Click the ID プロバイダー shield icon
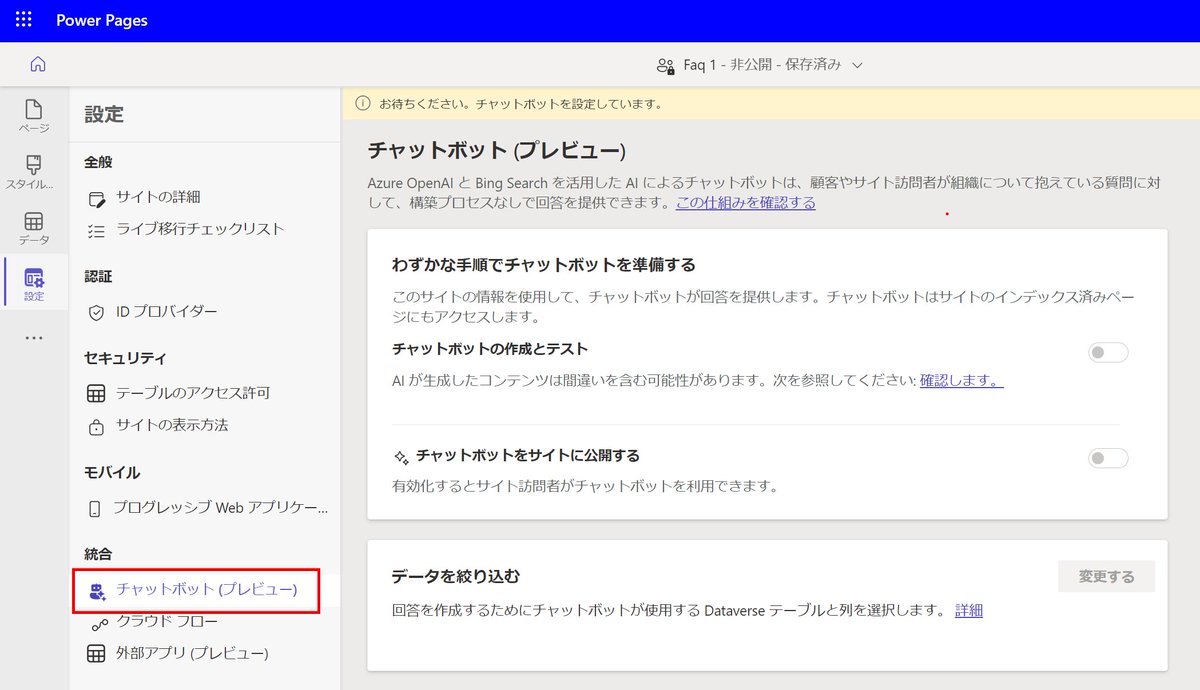The height and width of the screenshot is (690, 1200). 96,312
